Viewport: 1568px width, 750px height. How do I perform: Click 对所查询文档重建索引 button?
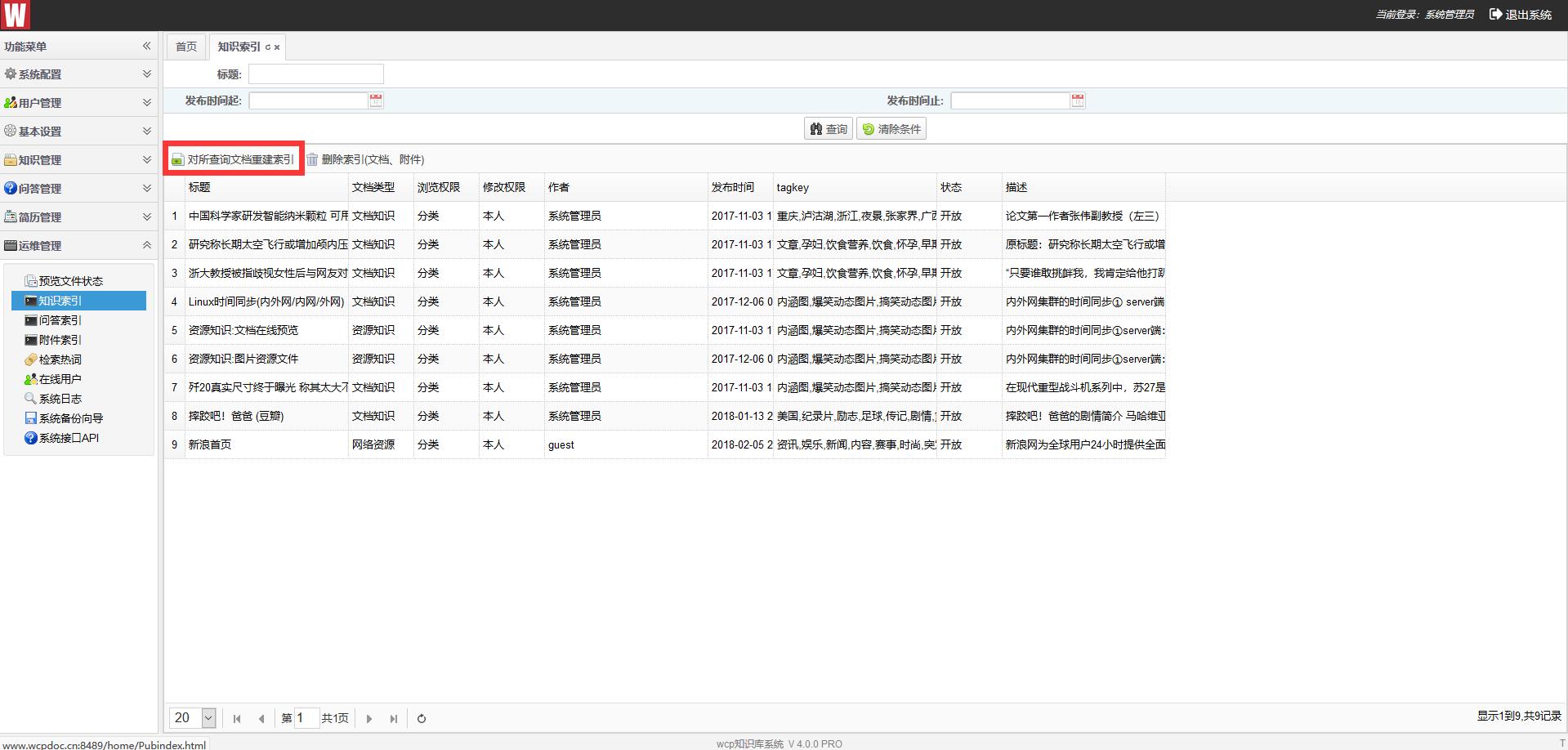click(234, 159)
